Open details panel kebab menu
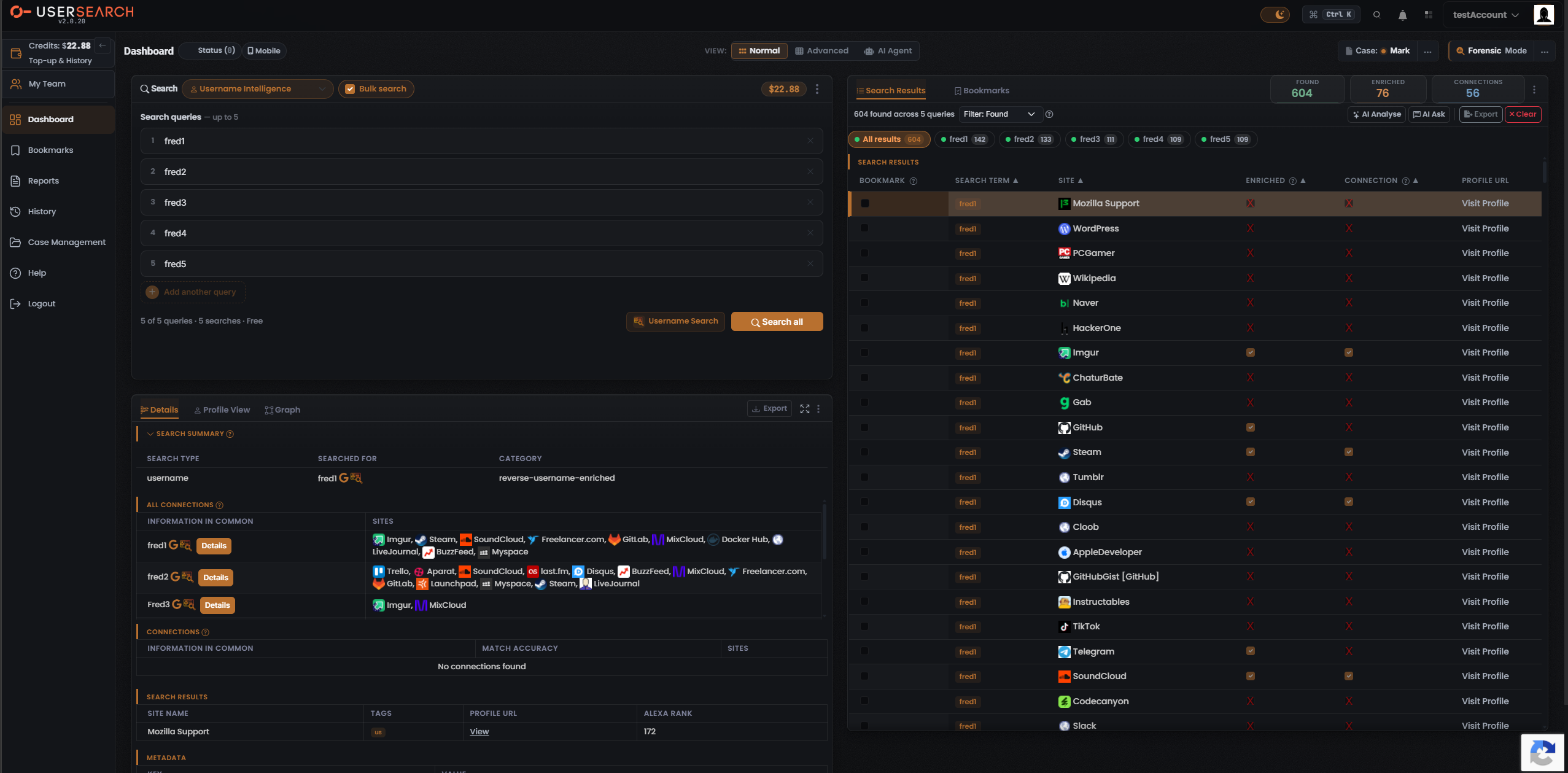This screenshot has height=773, width=1568. pos(818,409)
